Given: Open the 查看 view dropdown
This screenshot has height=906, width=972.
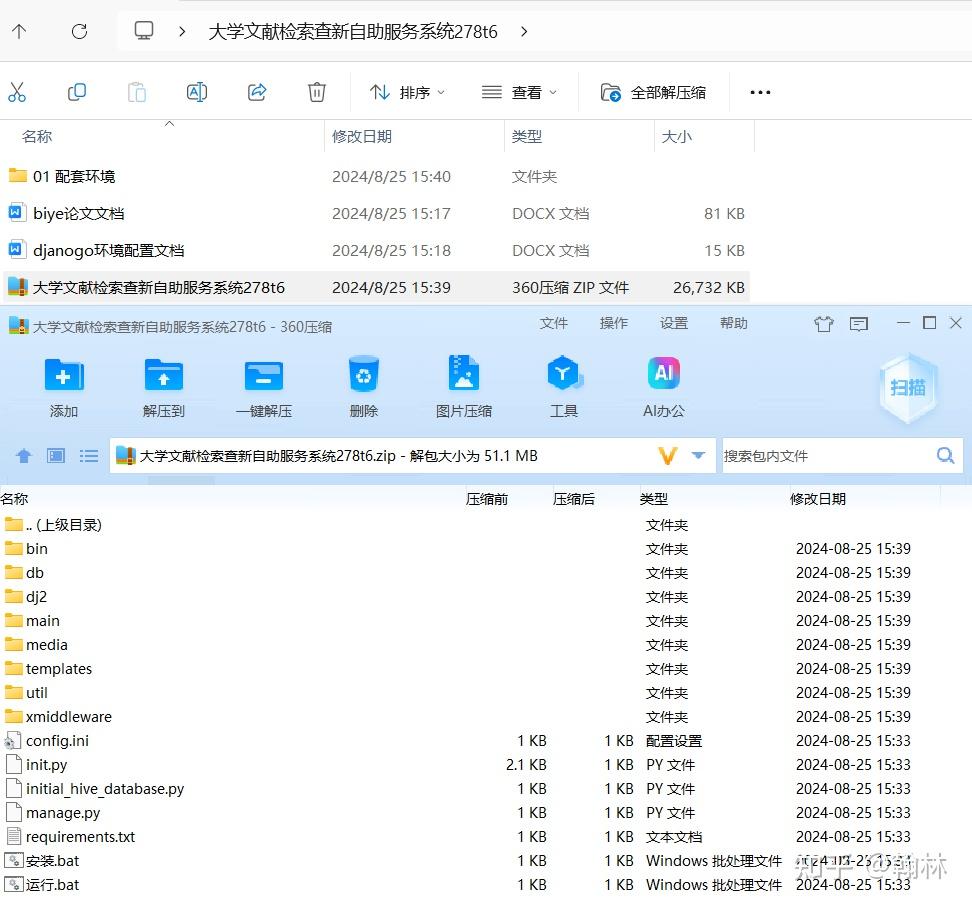Looking at the screenshot, I should click(x=519, y=92).
